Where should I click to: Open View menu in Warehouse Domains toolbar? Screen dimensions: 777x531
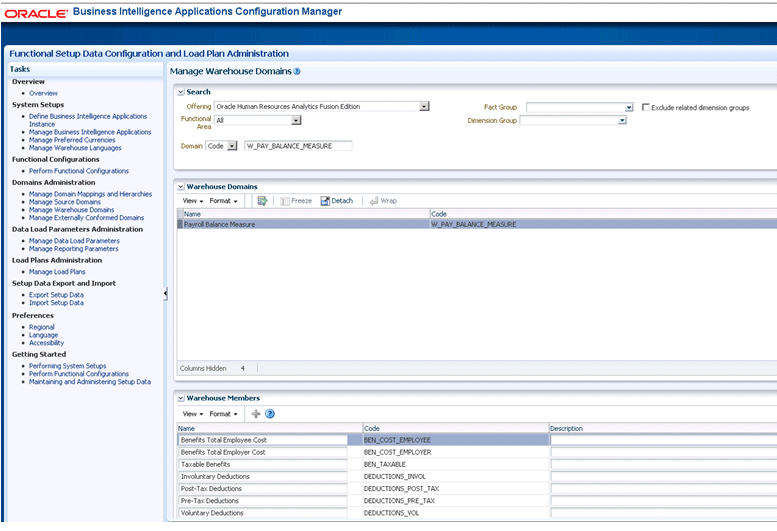192,201
